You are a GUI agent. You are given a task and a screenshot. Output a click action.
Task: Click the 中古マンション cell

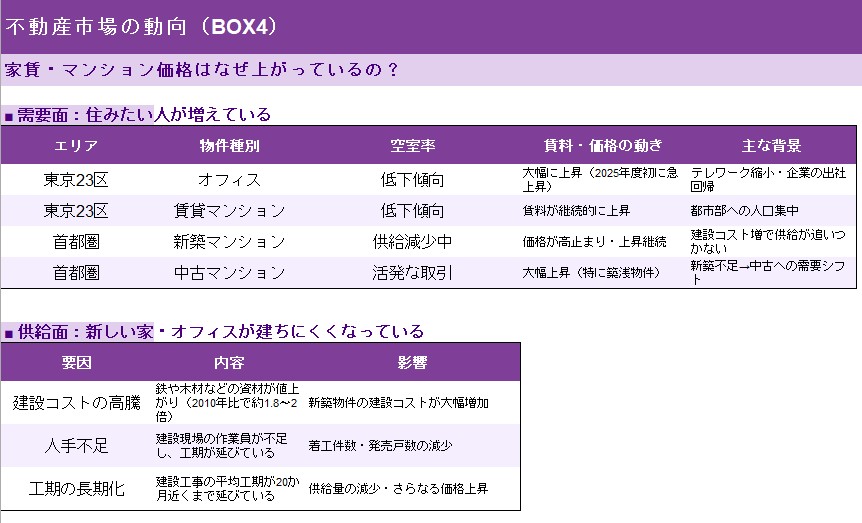(229, 273)
